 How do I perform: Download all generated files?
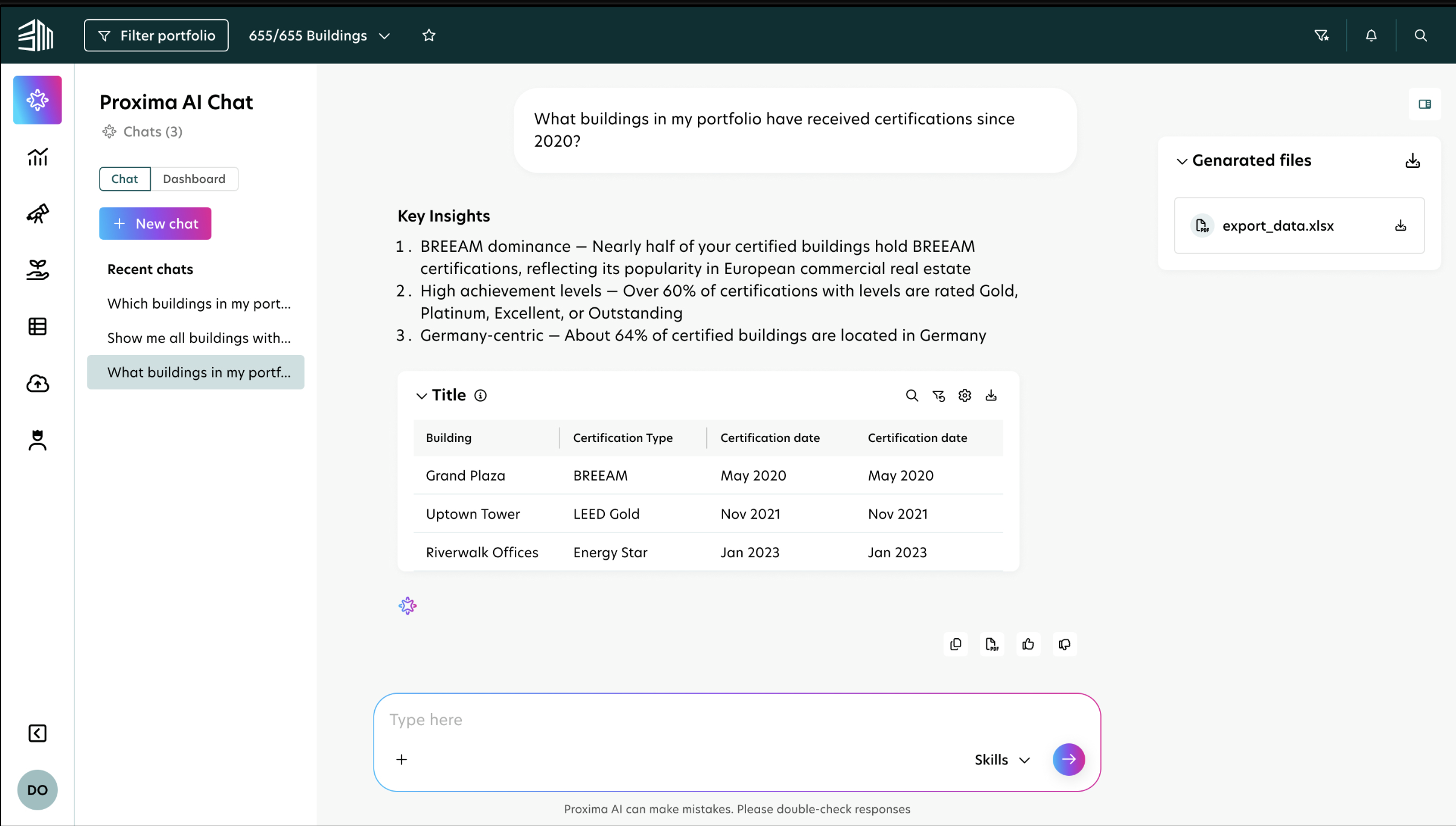point(1413,161)
